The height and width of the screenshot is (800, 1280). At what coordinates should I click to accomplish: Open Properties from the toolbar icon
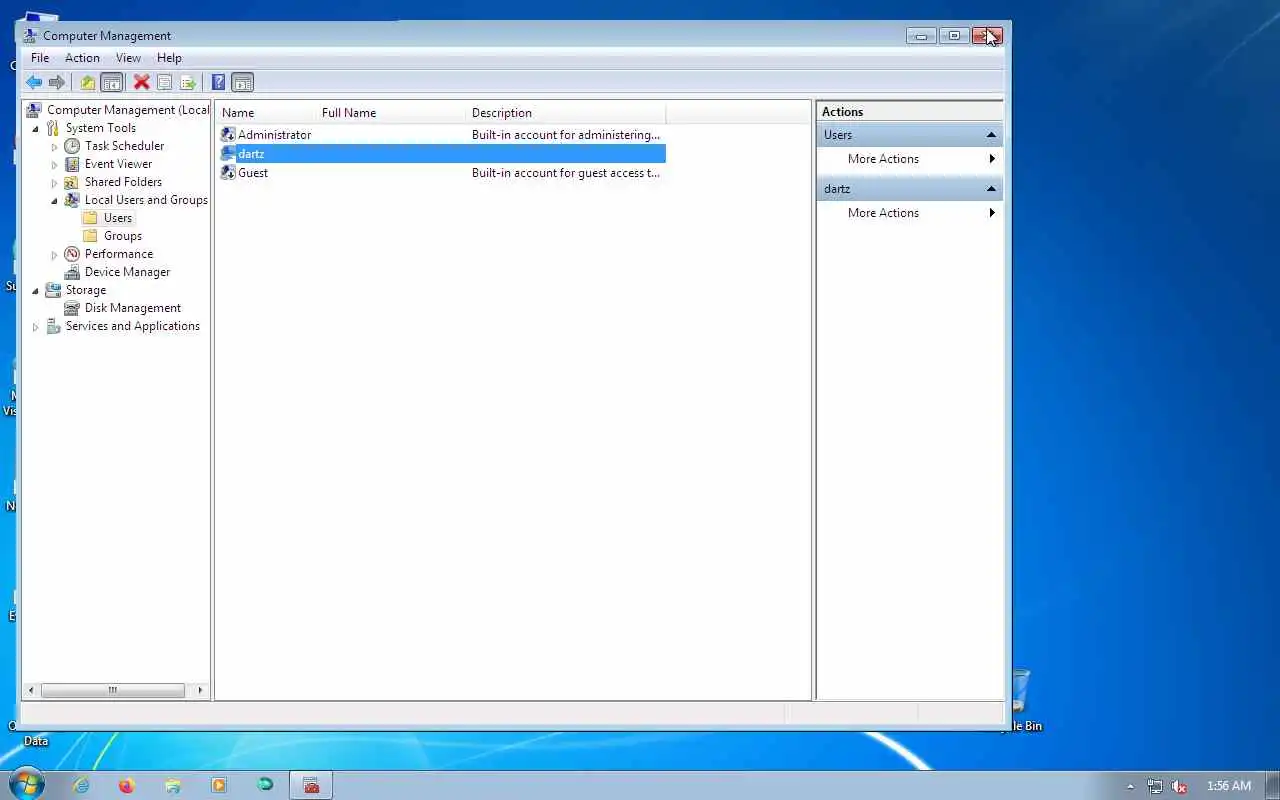click(165, 83)
